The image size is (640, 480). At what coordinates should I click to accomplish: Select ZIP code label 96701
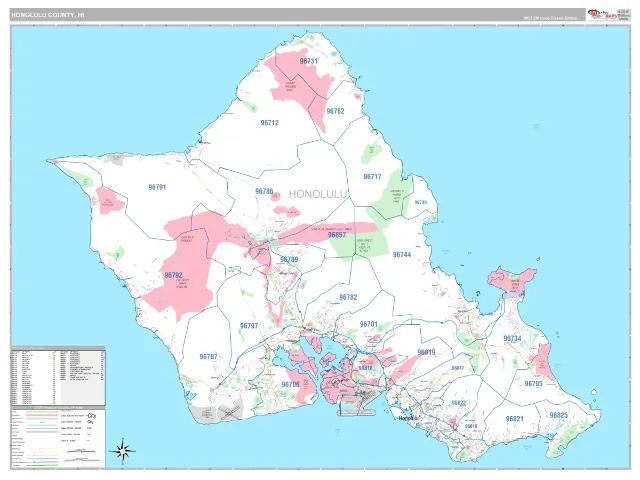coord(369,324)
